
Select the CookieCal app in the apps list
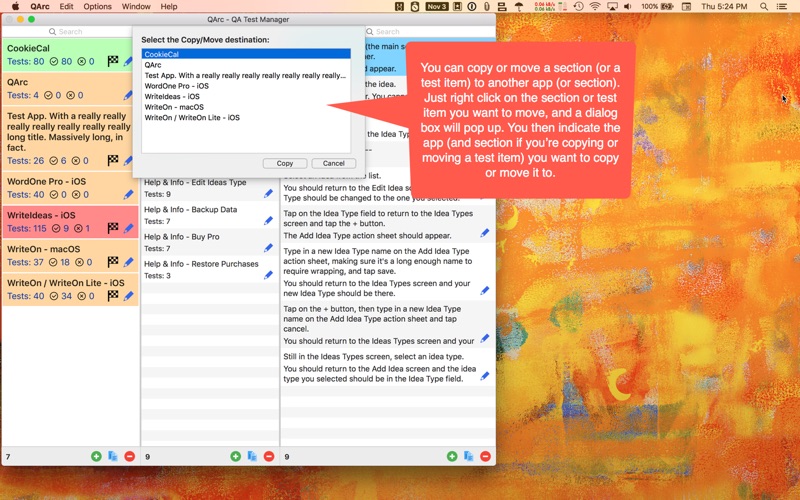point(70,55)
